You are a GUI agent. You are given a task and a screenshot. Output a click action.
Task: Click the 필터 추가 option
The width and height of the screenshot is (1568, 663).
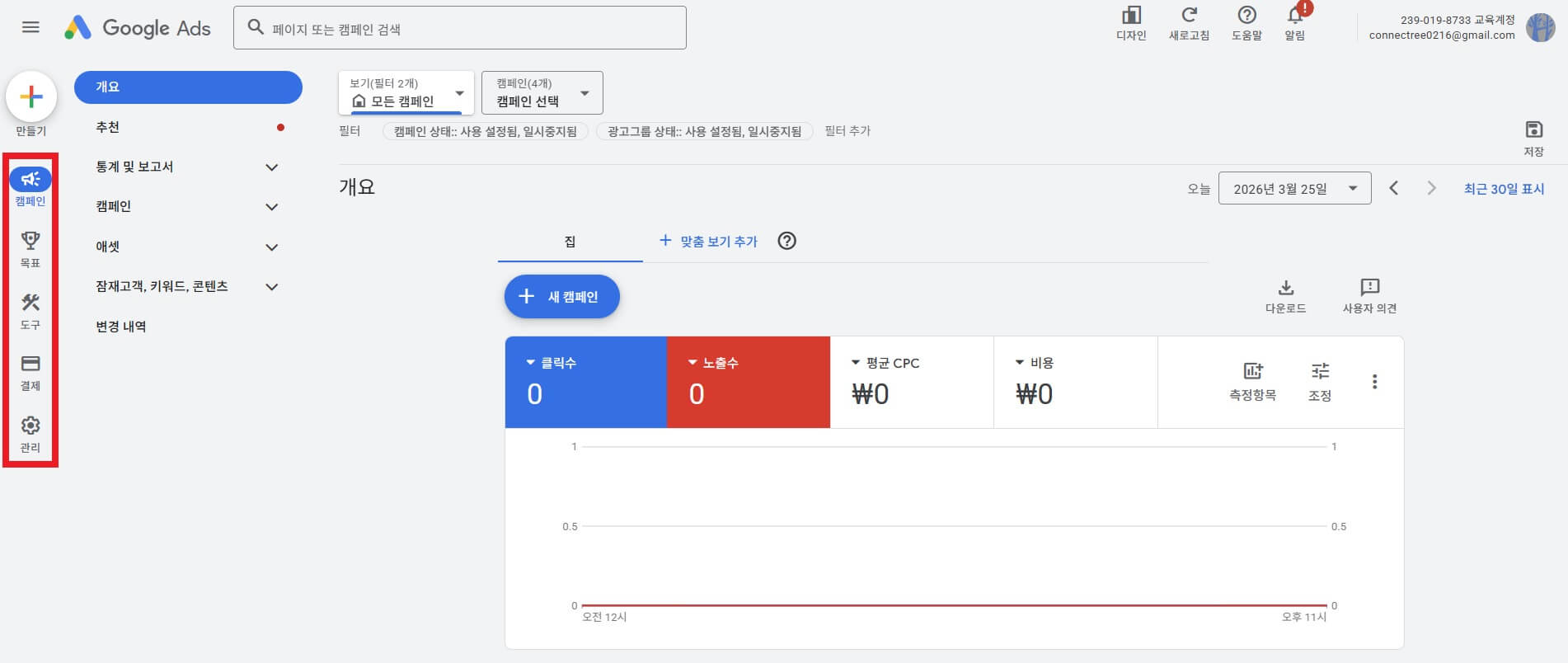[847, 130]
